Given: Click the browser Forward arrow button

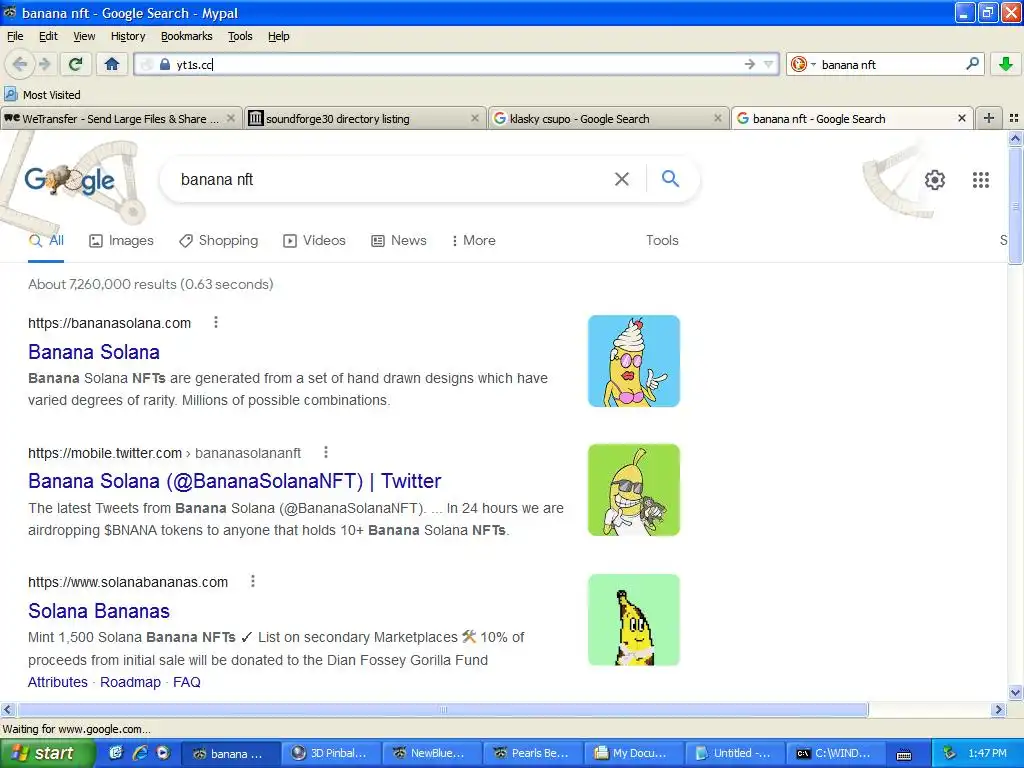Looking at the screenshot, I should click(44, 64).
